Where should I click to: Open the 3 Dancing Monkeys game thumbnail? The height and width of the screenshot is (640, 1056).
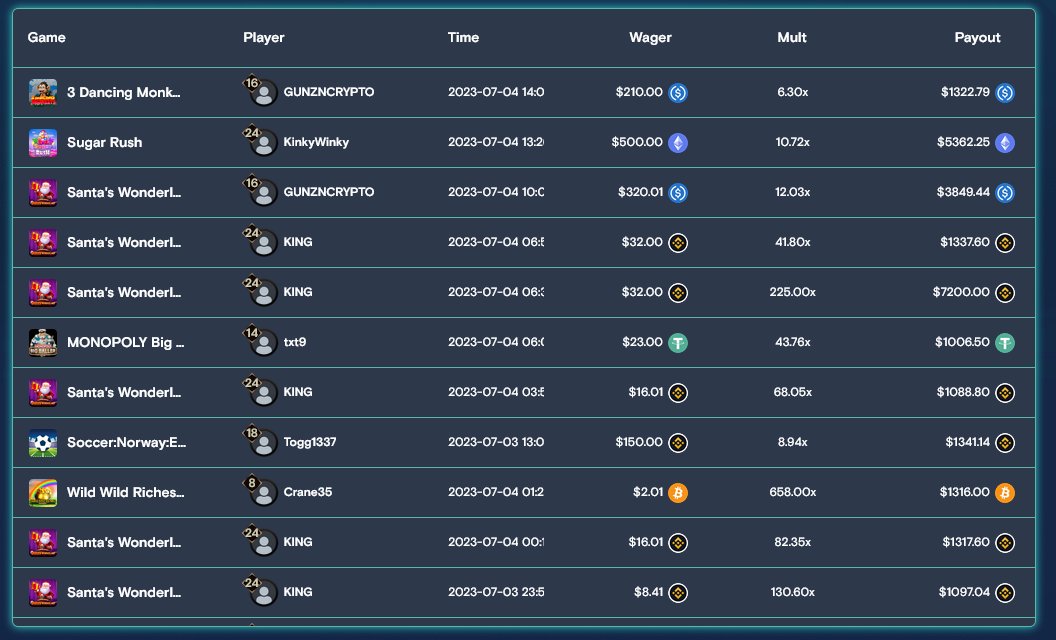click(42, 92)
